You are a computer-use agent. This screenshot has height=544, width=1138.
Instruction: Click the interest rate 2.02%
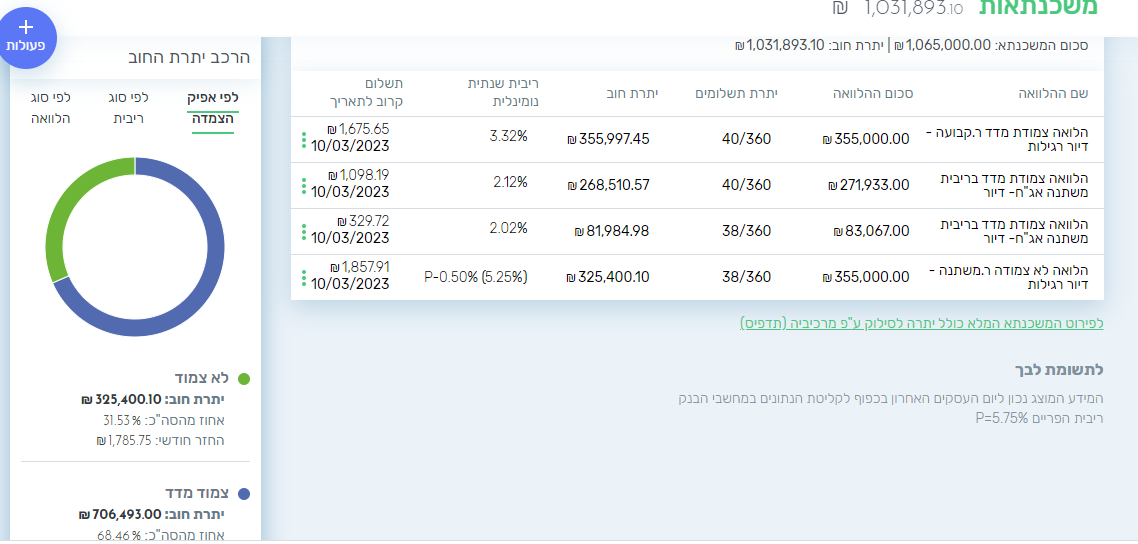click(x=509, y=228)
